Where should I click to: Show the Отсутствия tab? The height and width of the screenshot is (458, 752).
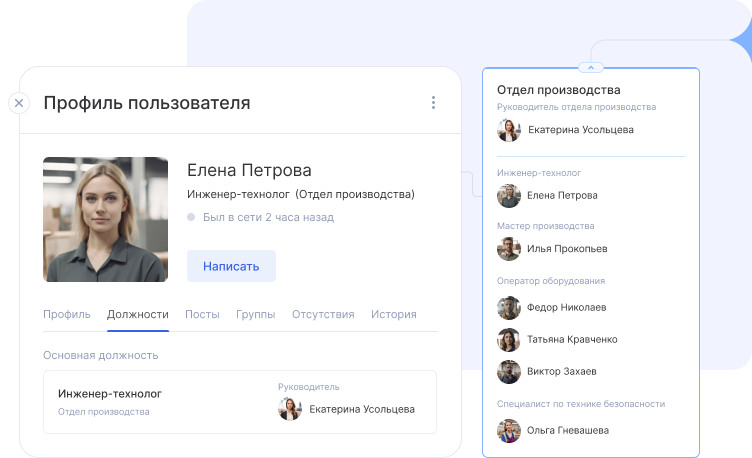coord(323,314)
